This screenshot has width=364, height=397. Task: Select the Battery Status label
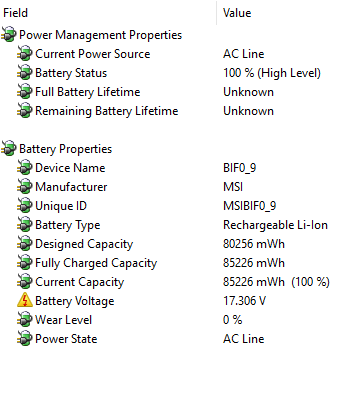[x=71, y=73]
